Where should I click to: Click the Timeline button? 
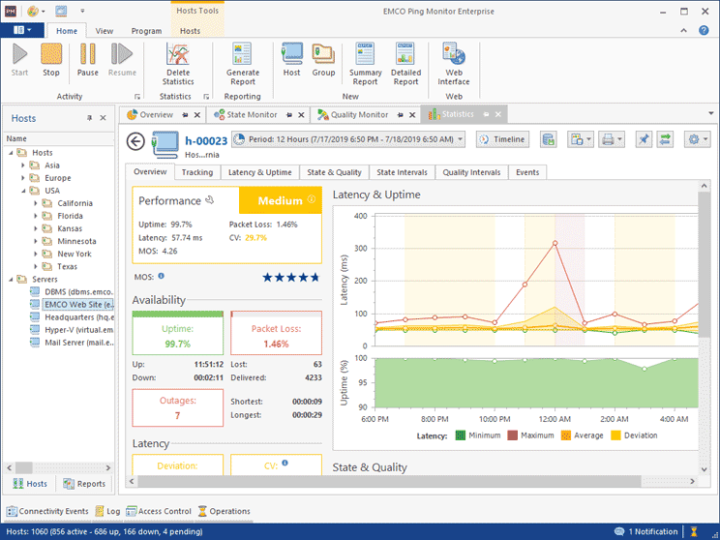pyautogui.click(x=502, y=139)
